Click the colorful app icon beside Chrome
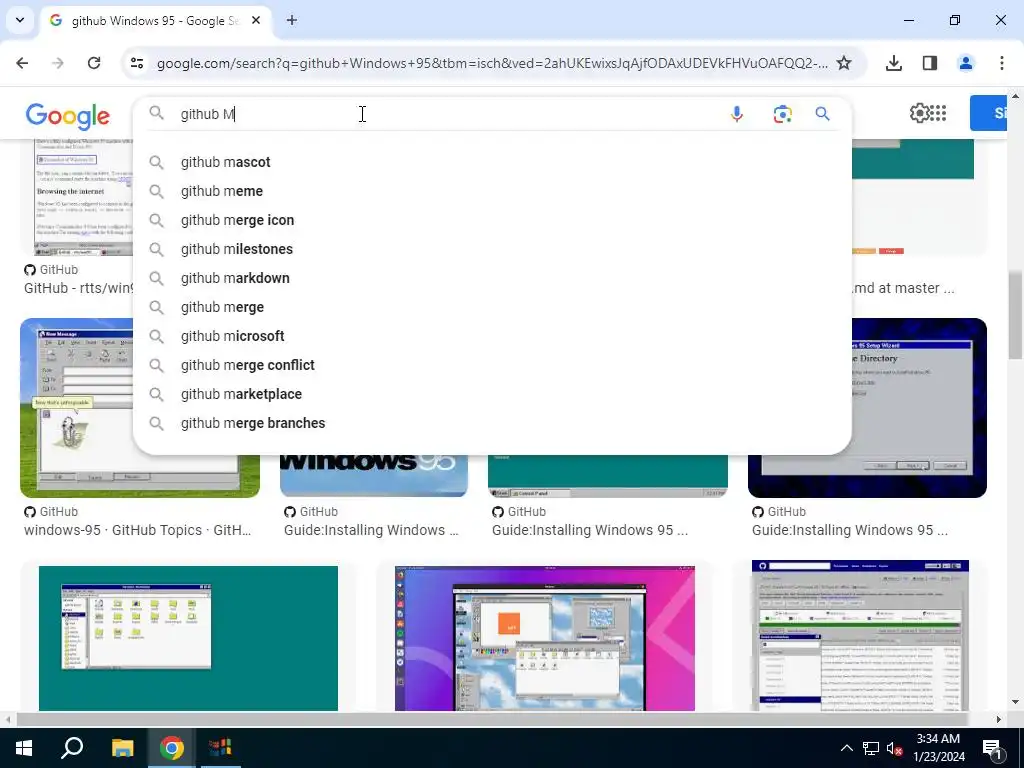The width and height of the screenshot is (1024, 768). (x=221, y=748)
